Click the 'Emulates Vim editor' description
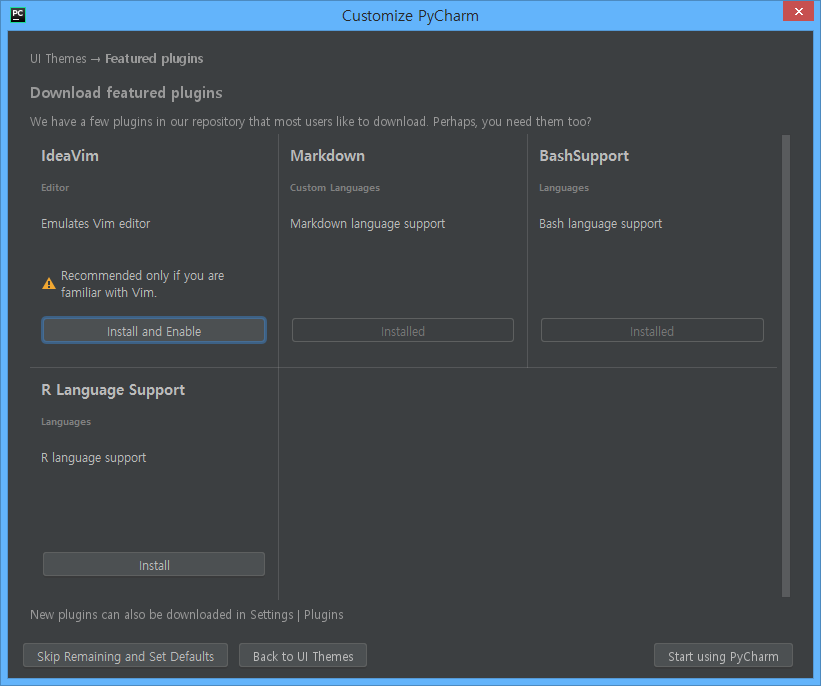Image resolution: width=821 pixels, height=686 pixels. click(95, 224)
